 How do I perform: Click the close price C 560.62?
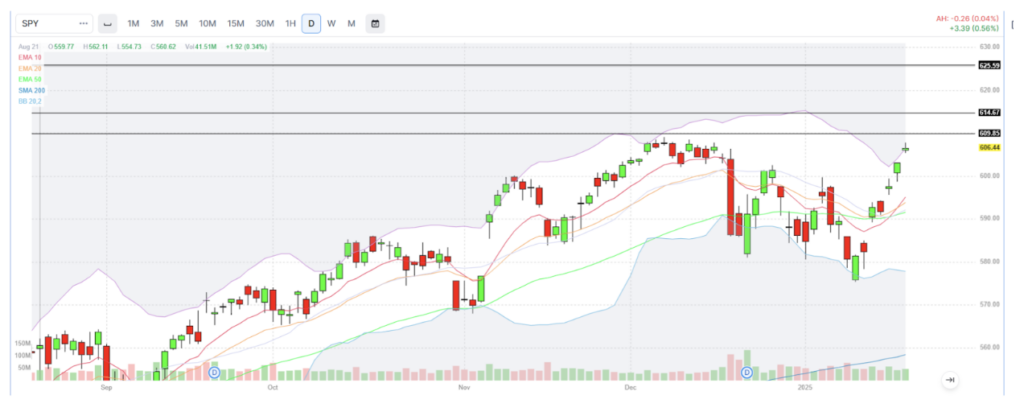point(163,46)
